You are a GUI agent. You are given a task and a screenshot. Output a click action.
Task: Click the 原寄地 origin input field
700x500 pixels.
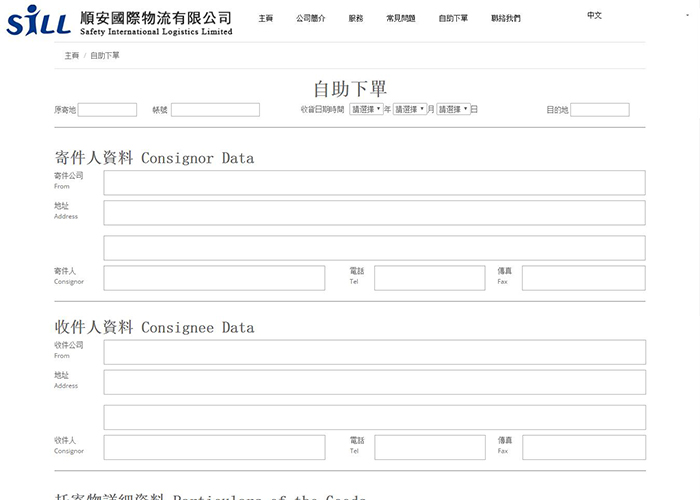point(107,110)
